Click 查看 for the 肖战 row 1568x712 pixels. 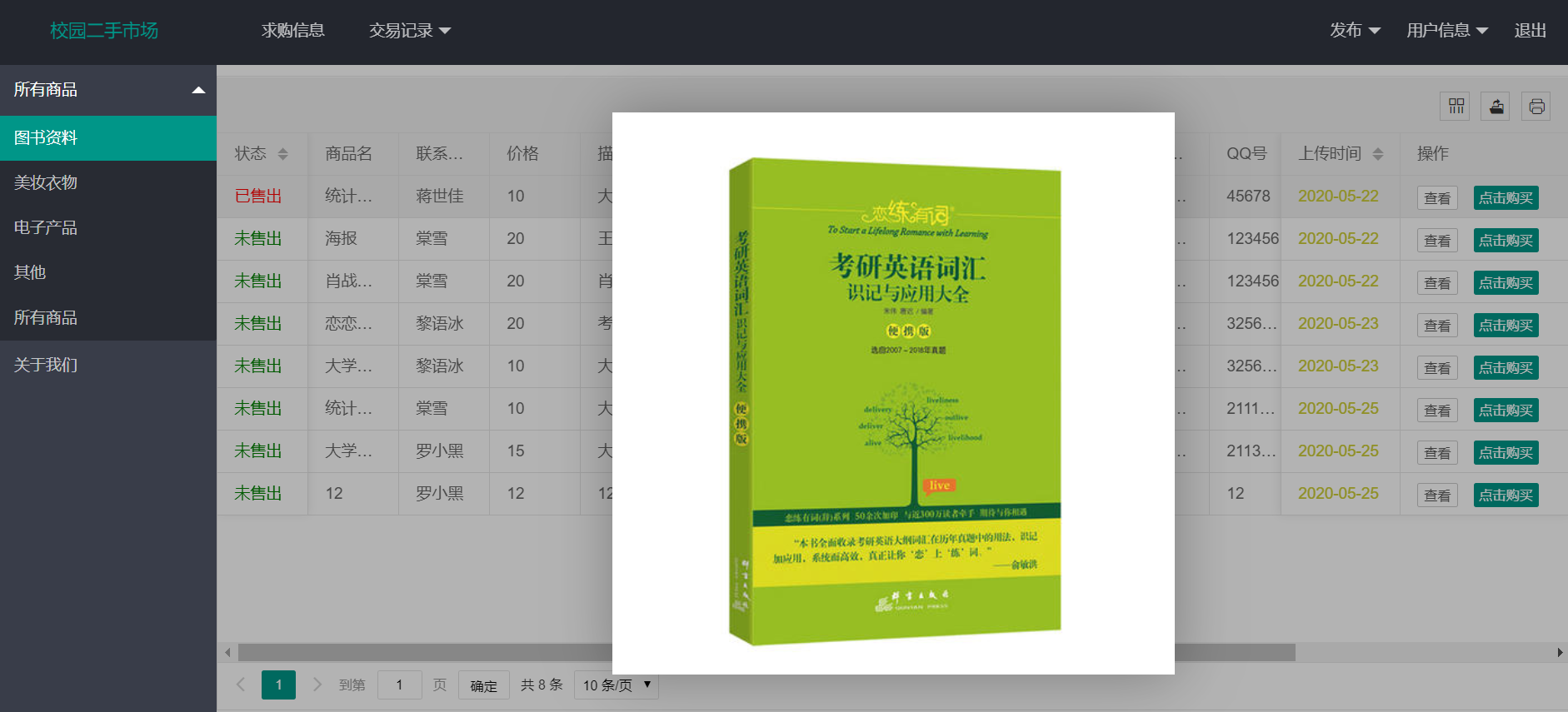click(1437, 283)
